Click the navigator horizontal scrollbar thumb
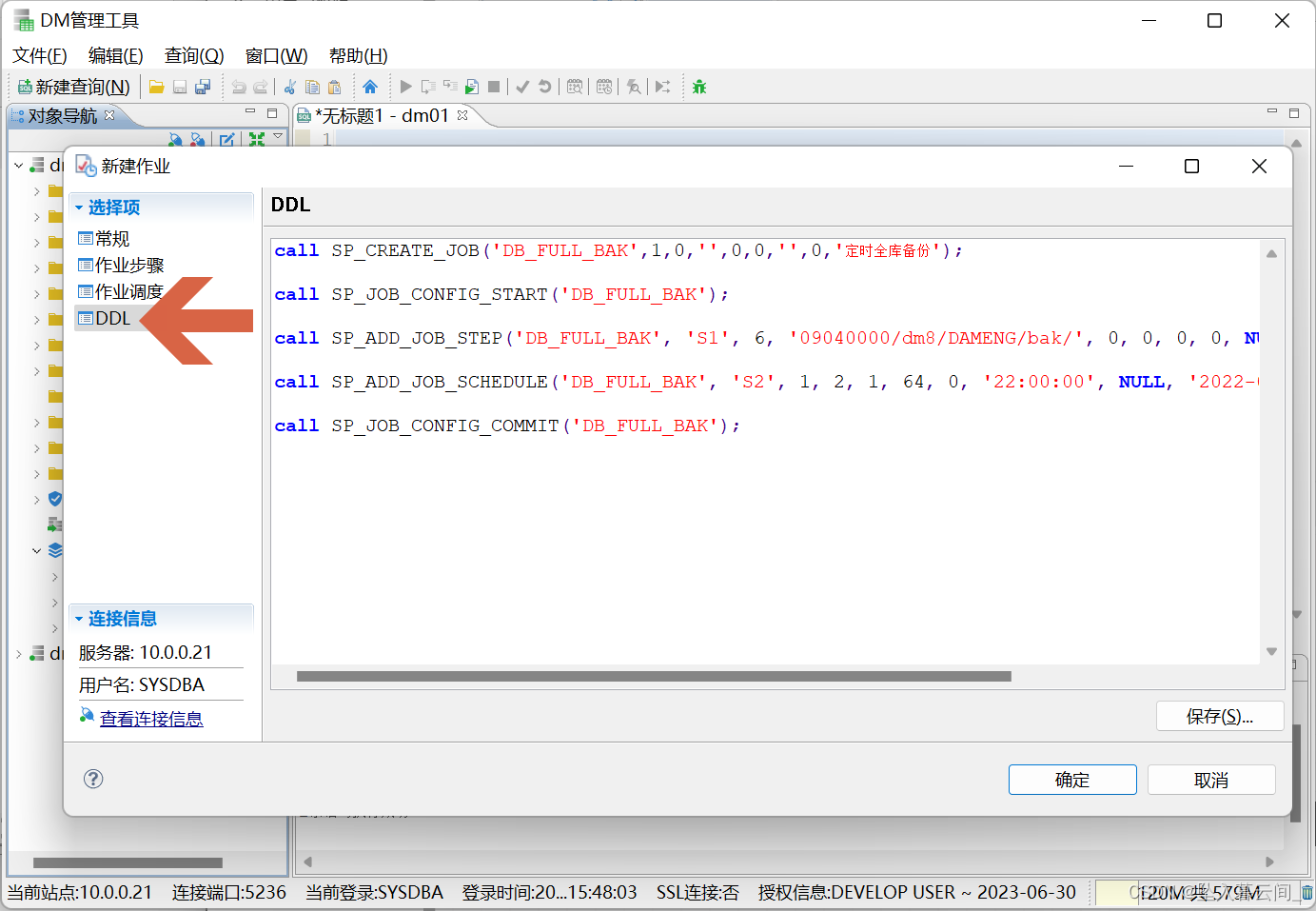 click(128, 862)
